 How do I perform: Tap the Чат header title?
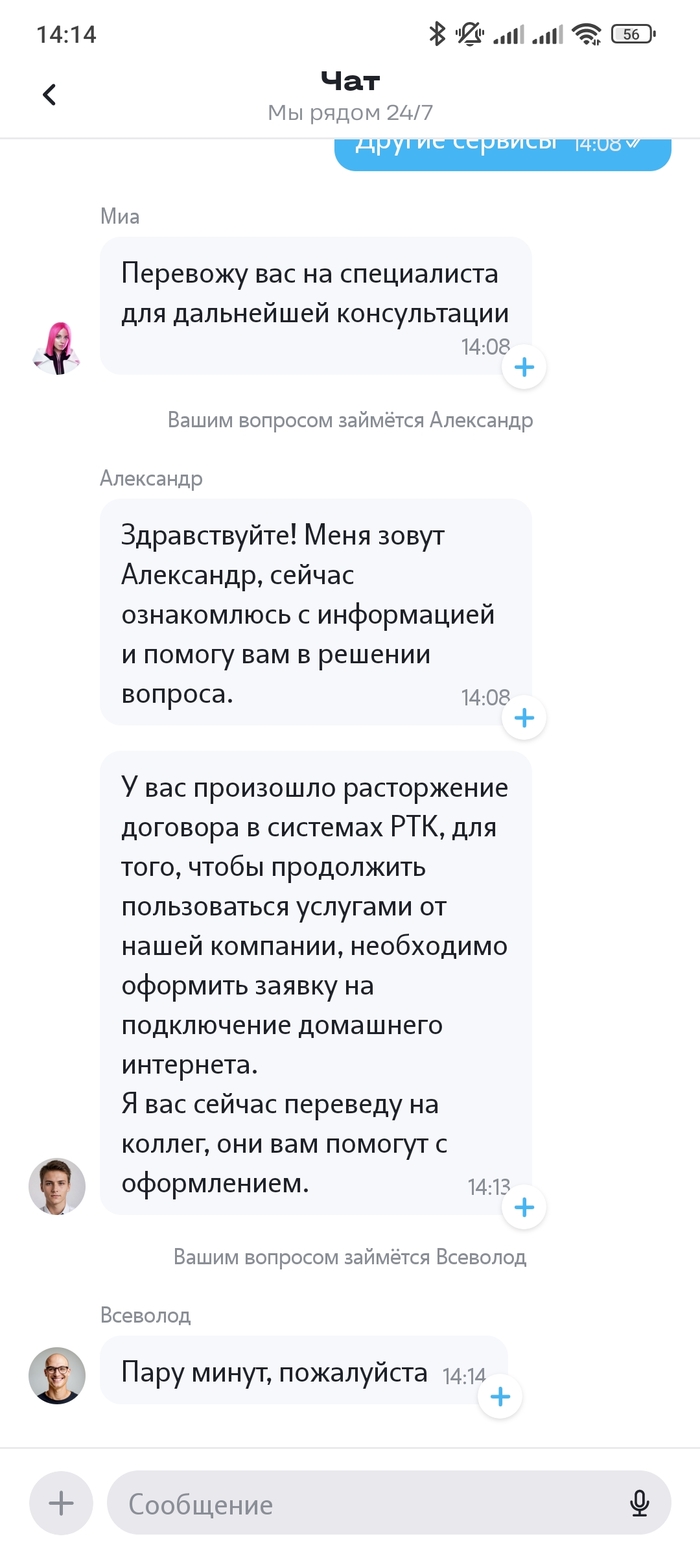[x=350, y=80]
